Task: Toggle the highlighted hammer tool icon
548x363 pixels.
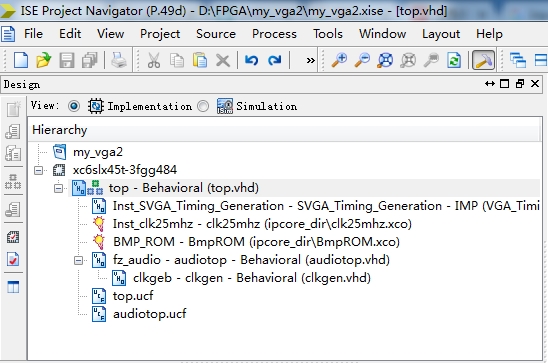Action: (483, 60)
